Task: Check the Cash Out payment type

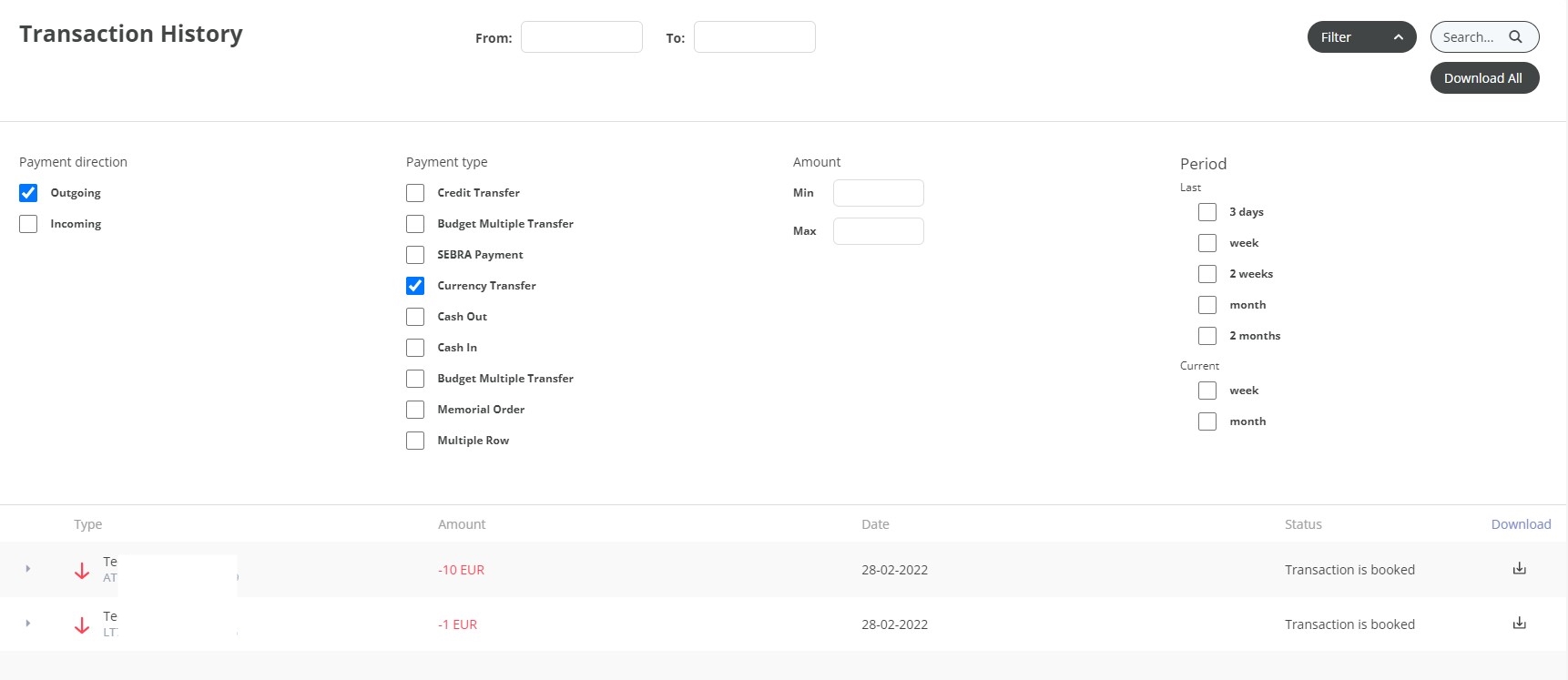Action: click(x=415, y=317)
